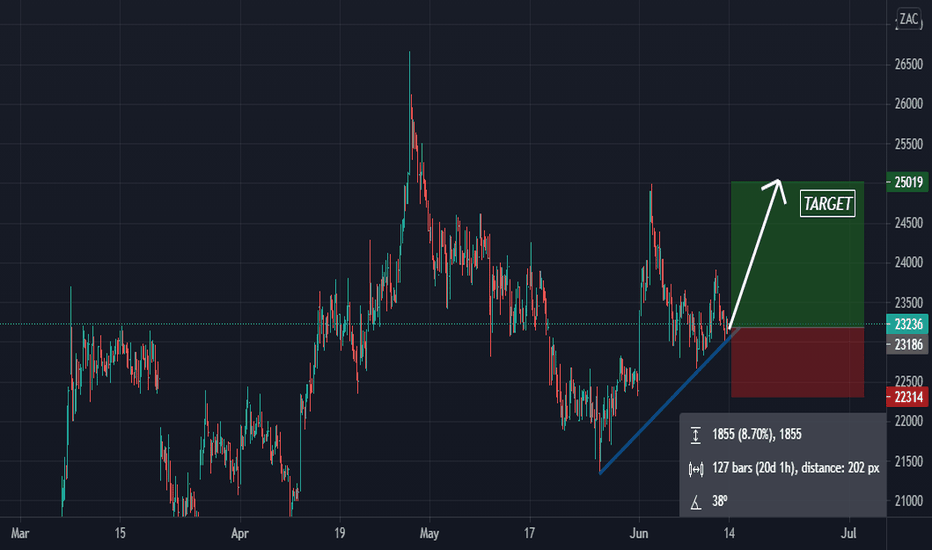Viewport: 932px width, 550px height.
Task: Click the ZAC currency label
Action: (908, 18)
